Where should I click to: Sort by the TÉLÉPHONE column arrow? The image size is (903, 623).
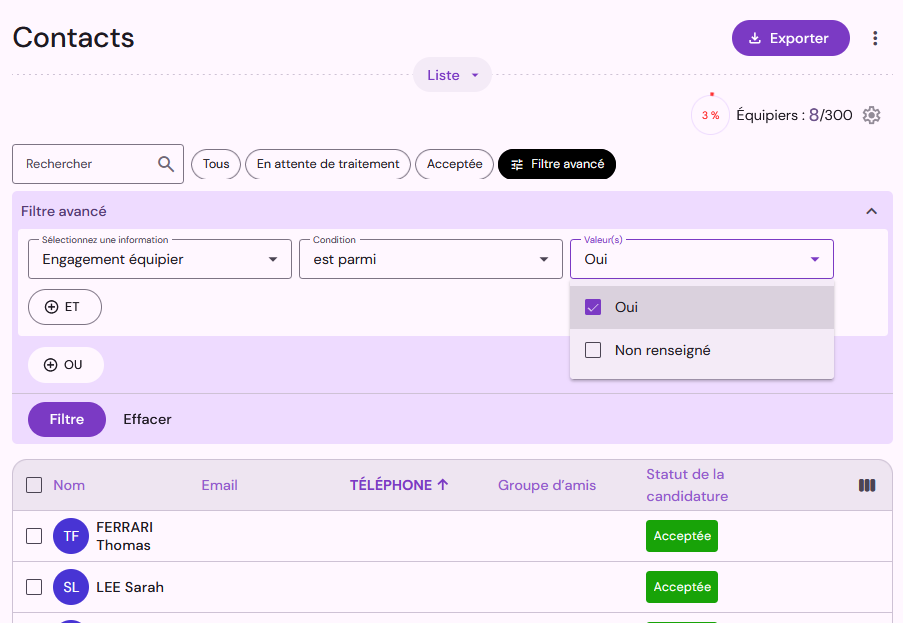click(x=443, y=485)
